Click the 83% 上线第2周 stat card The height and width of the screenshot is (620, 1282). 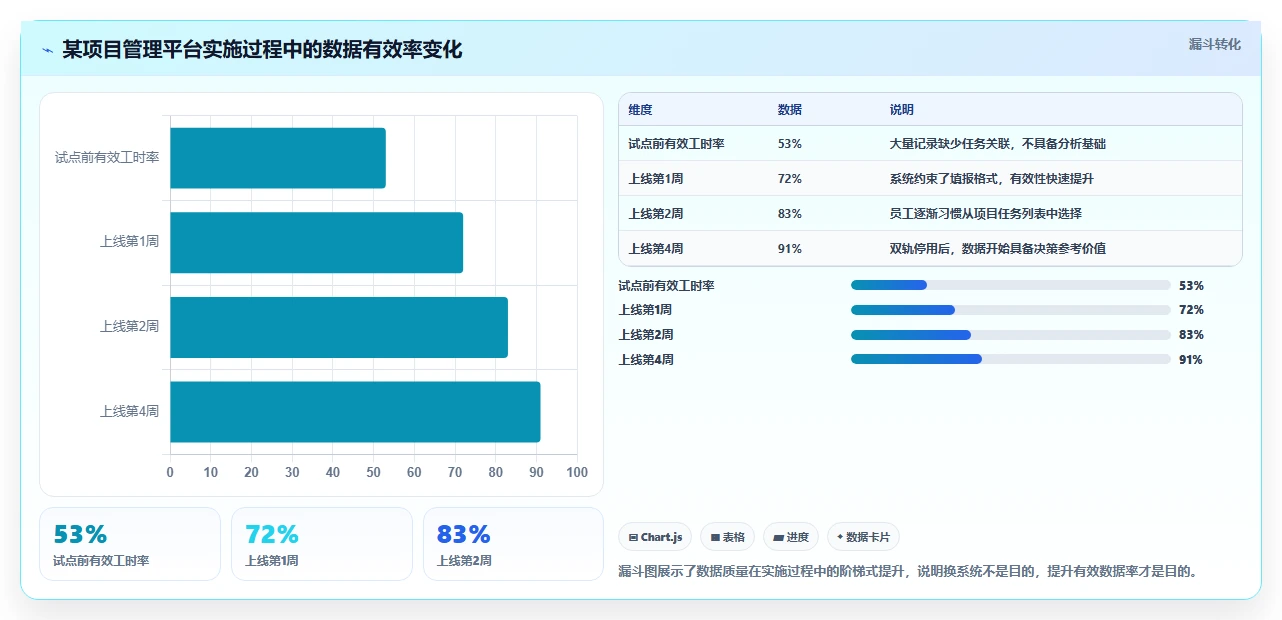[513, 544]
